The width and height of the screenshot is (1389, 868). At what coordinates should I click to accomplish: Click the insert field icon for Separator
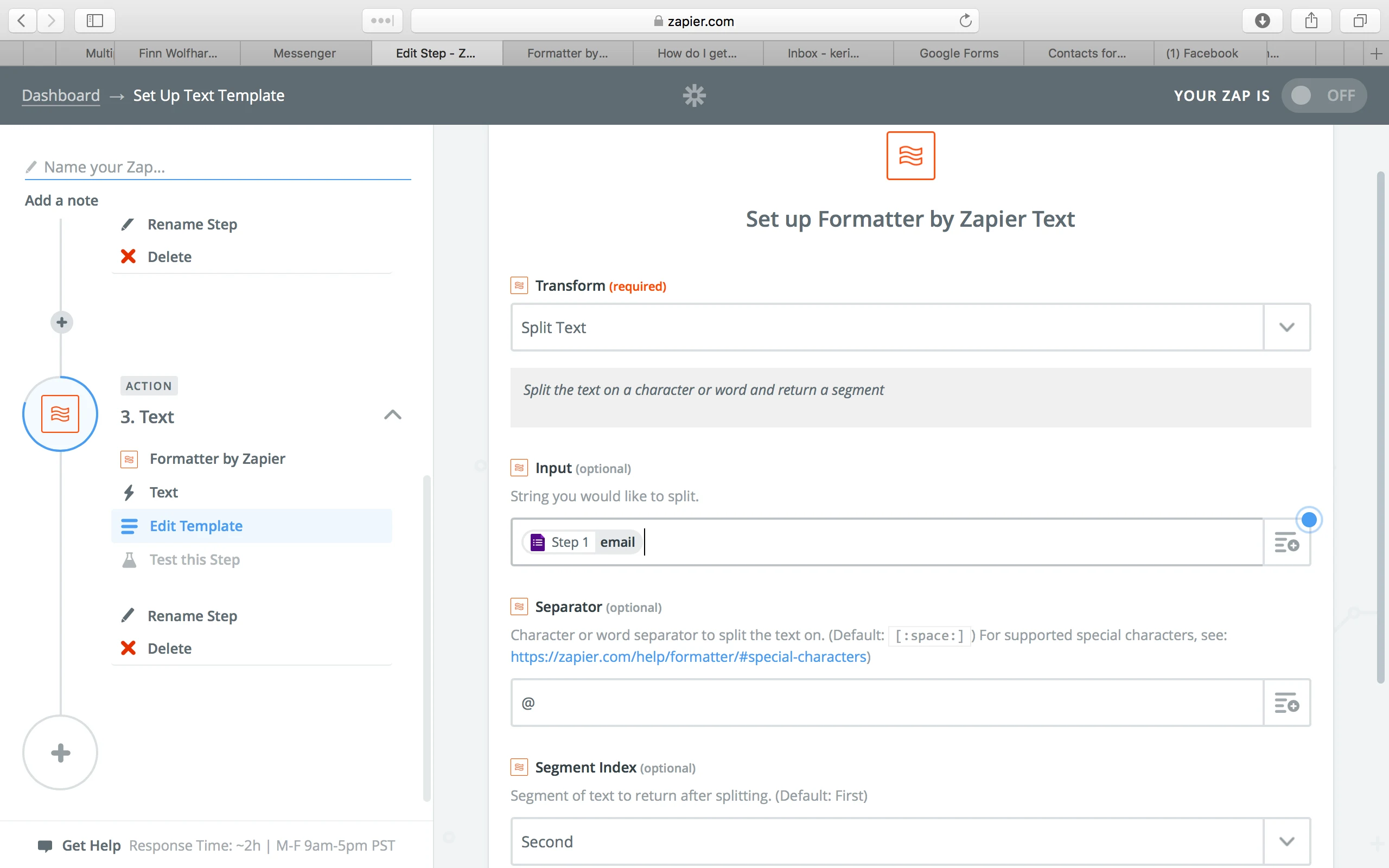(x=1286, y=703)
